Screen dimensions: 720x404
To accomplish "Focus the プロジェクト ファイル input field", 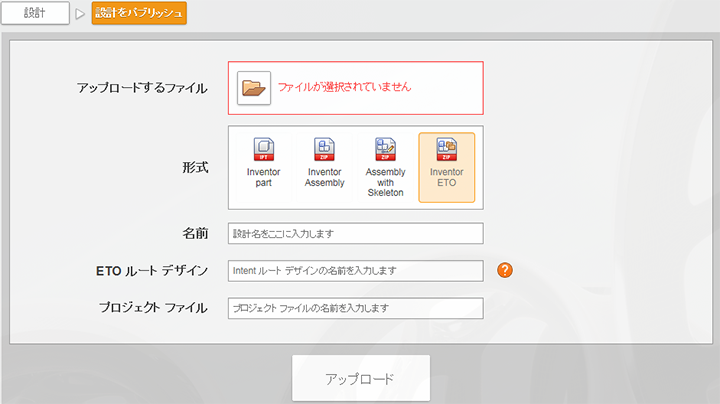I will coord(355,308).
